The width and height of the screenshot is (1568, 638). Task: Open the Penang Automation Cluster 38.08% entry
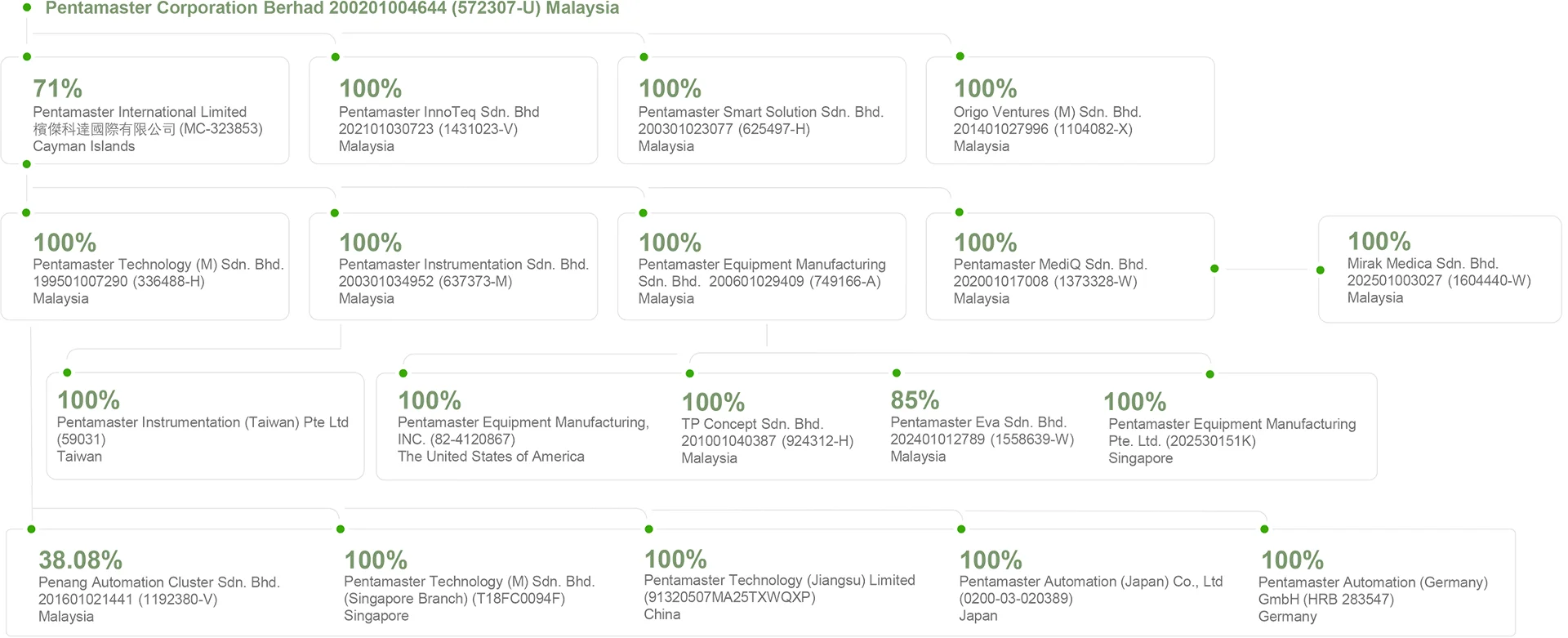point(159,587)
